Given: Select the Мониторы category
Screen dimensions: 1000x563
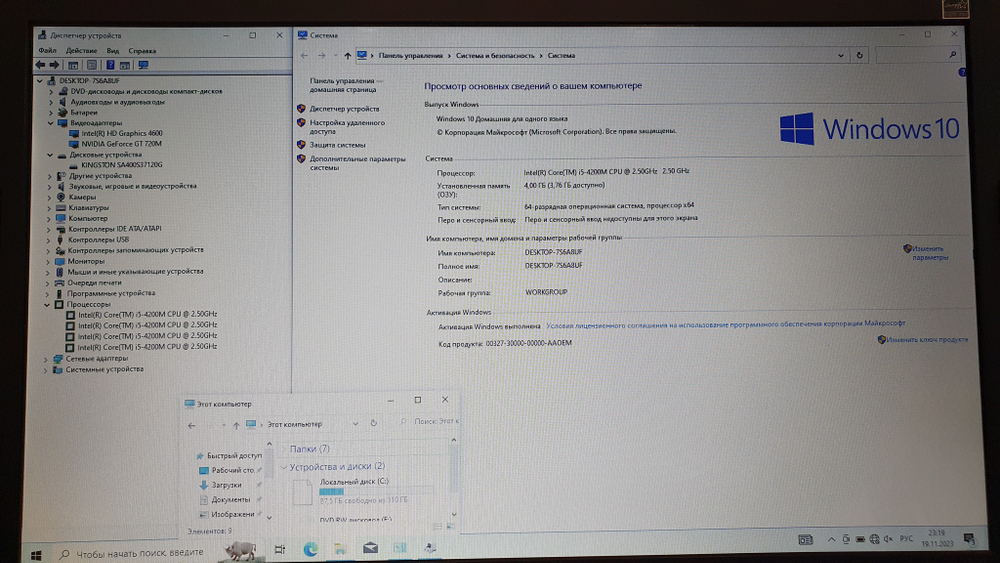Looking at the screenshot, I should [86, 261].
